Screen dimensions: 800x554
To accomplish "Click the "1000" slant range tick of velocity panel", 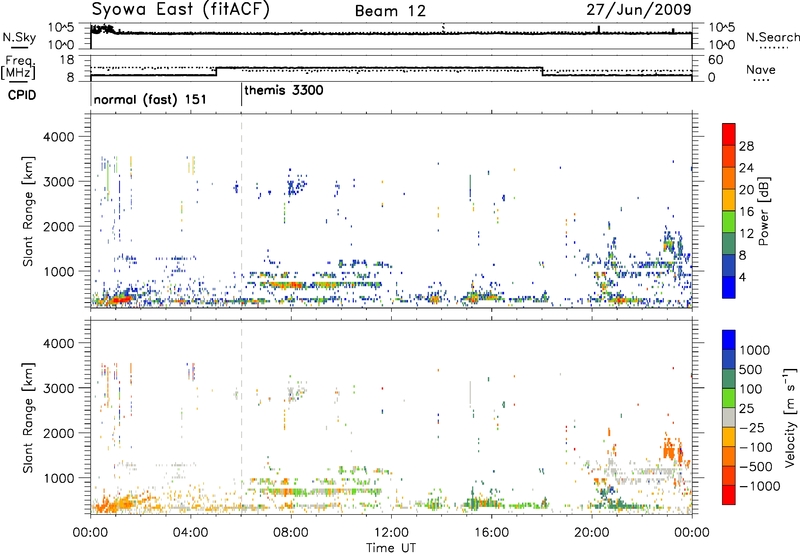I will coord(58,479).
